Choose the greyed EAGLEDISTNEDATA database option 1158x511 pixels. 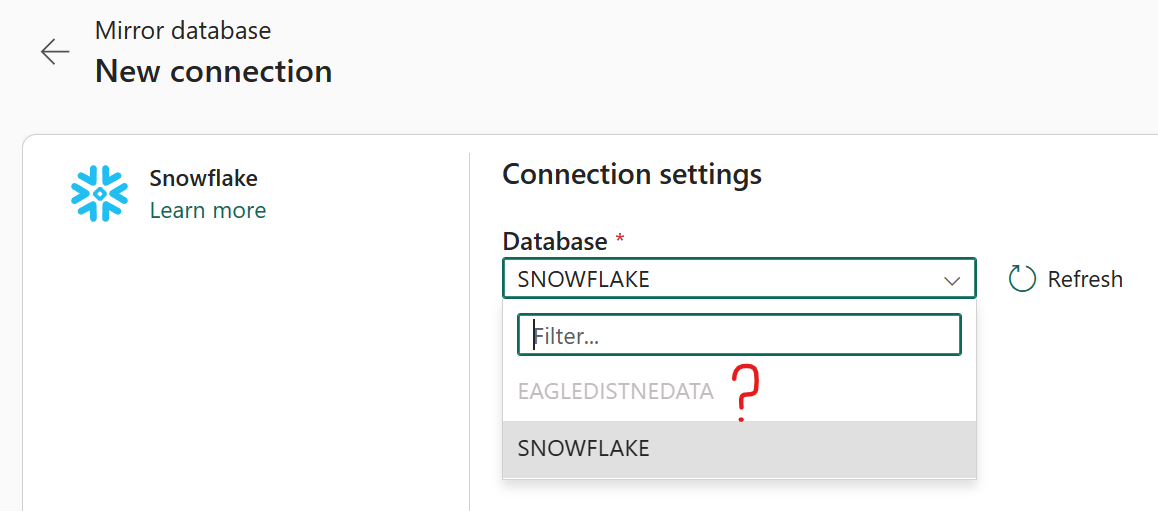pyautogui.click(x=616, y=392)
